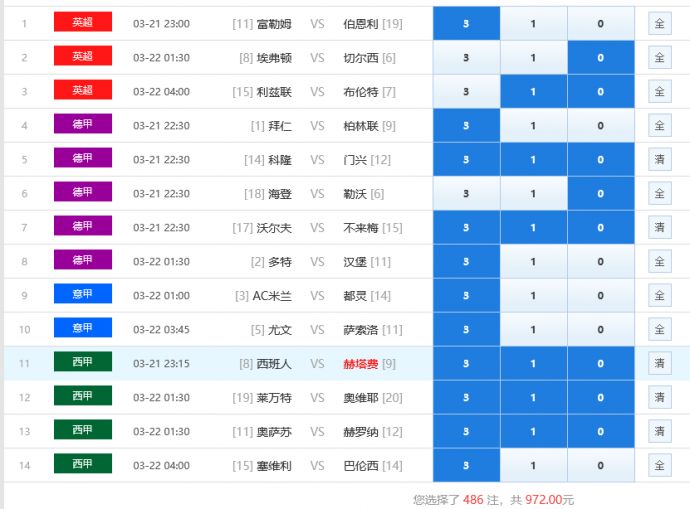The image size is (690, 509).
Task: Click the 西甲 league tag for 奥萨苏 match
Action: tap(83, 429)
